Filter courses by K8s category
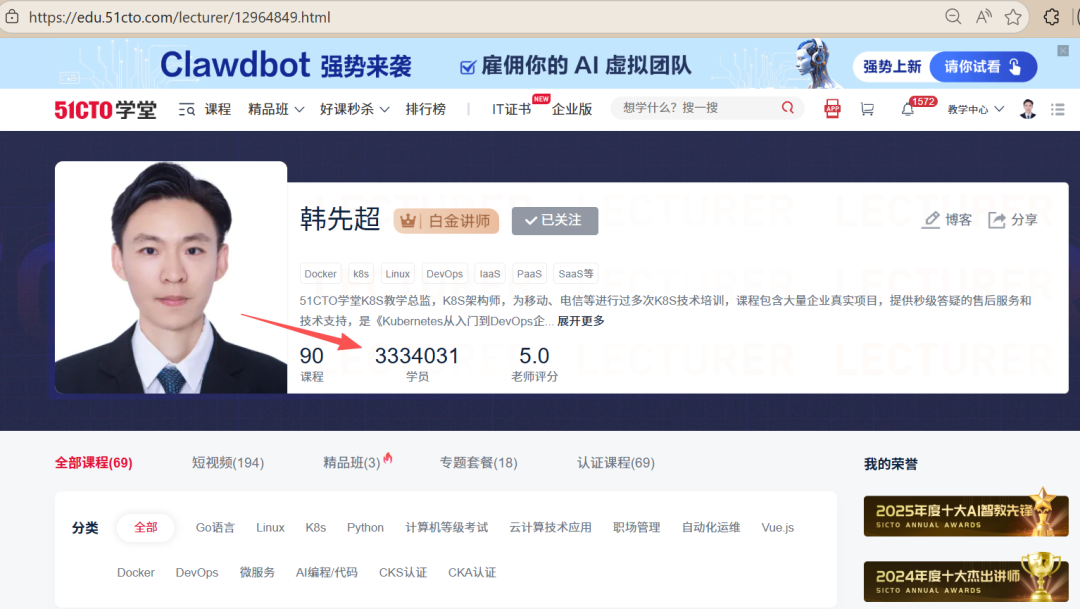 point(315,528)
